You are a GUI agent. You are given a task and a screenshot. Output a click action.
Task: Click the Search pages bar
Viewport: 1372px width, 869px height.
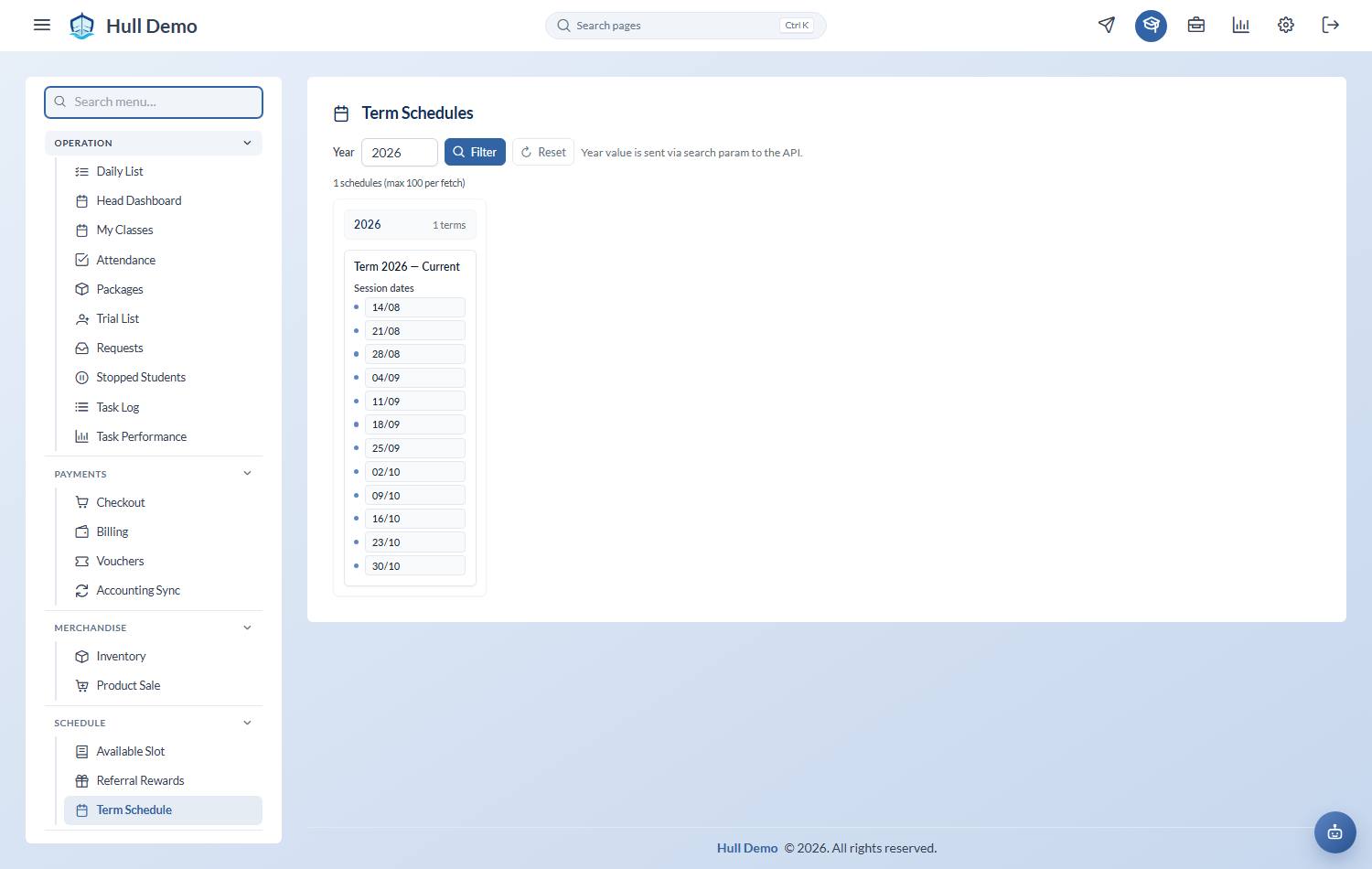click(x=686, y=26)
